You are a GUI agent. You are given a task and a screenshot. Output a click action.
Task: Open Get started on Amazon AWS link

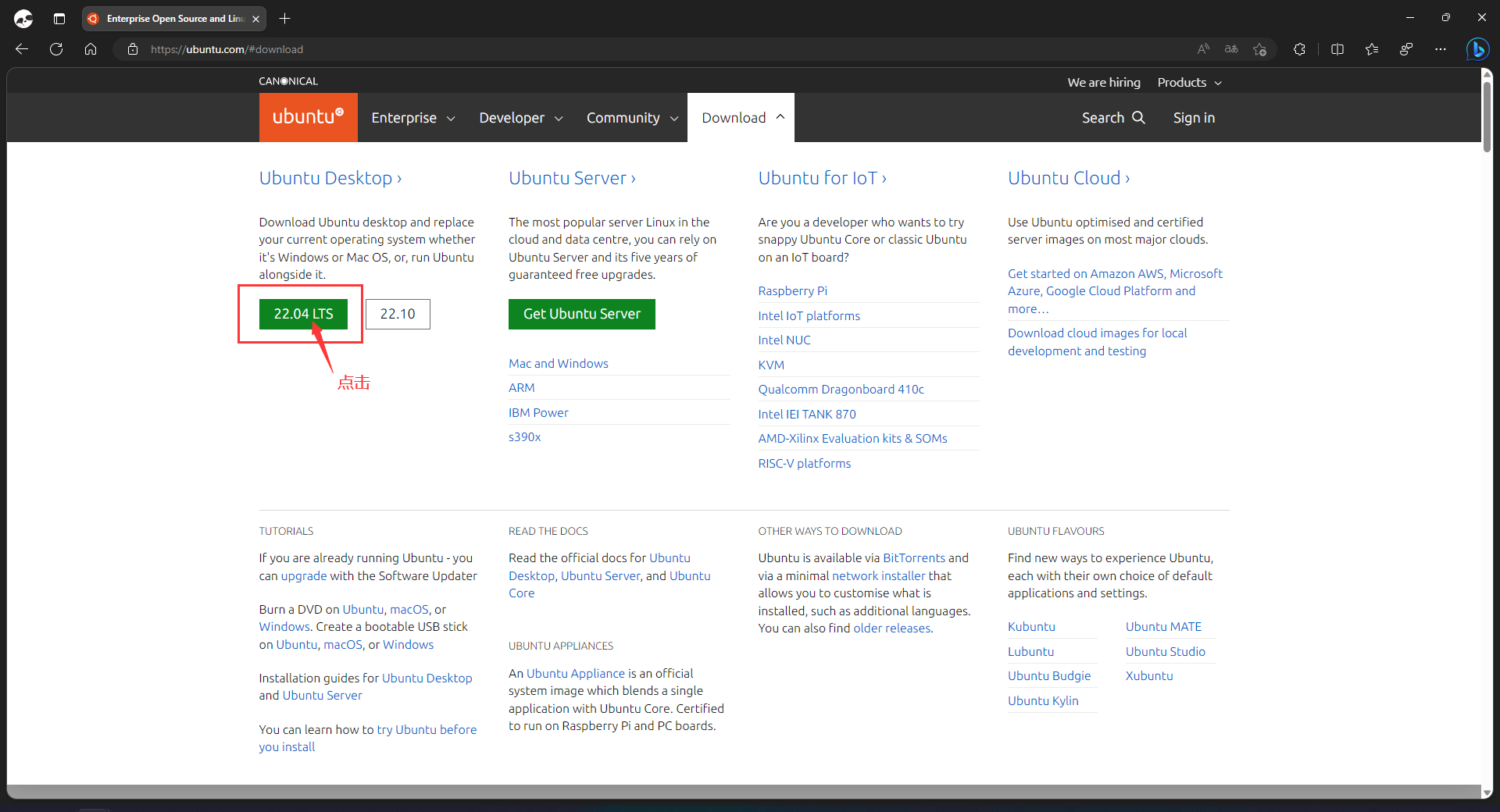pos(1115,291)
